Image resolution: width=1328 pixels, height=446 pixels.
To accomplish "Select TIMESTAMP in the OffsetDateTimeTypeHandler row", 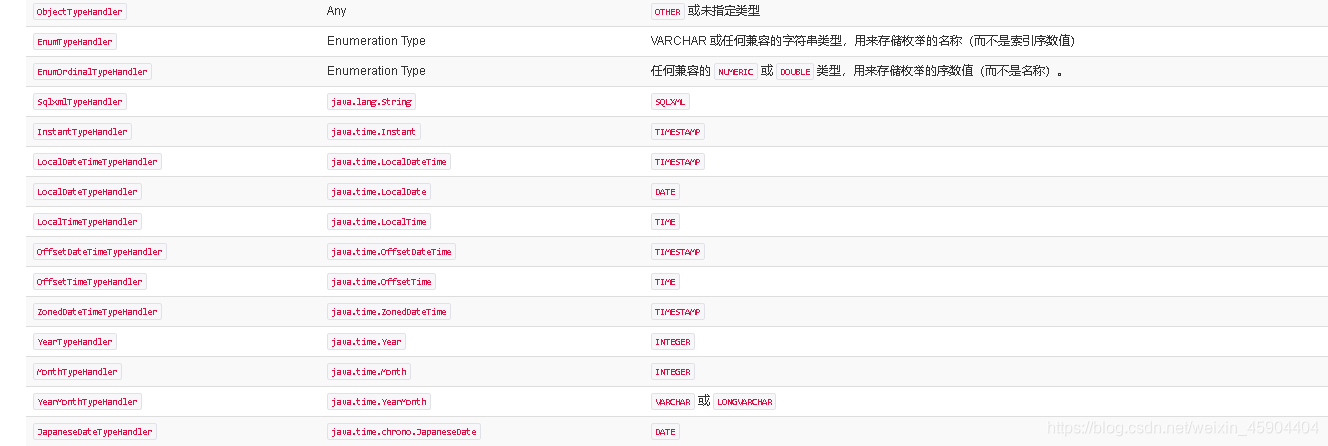I will point(677,252).
